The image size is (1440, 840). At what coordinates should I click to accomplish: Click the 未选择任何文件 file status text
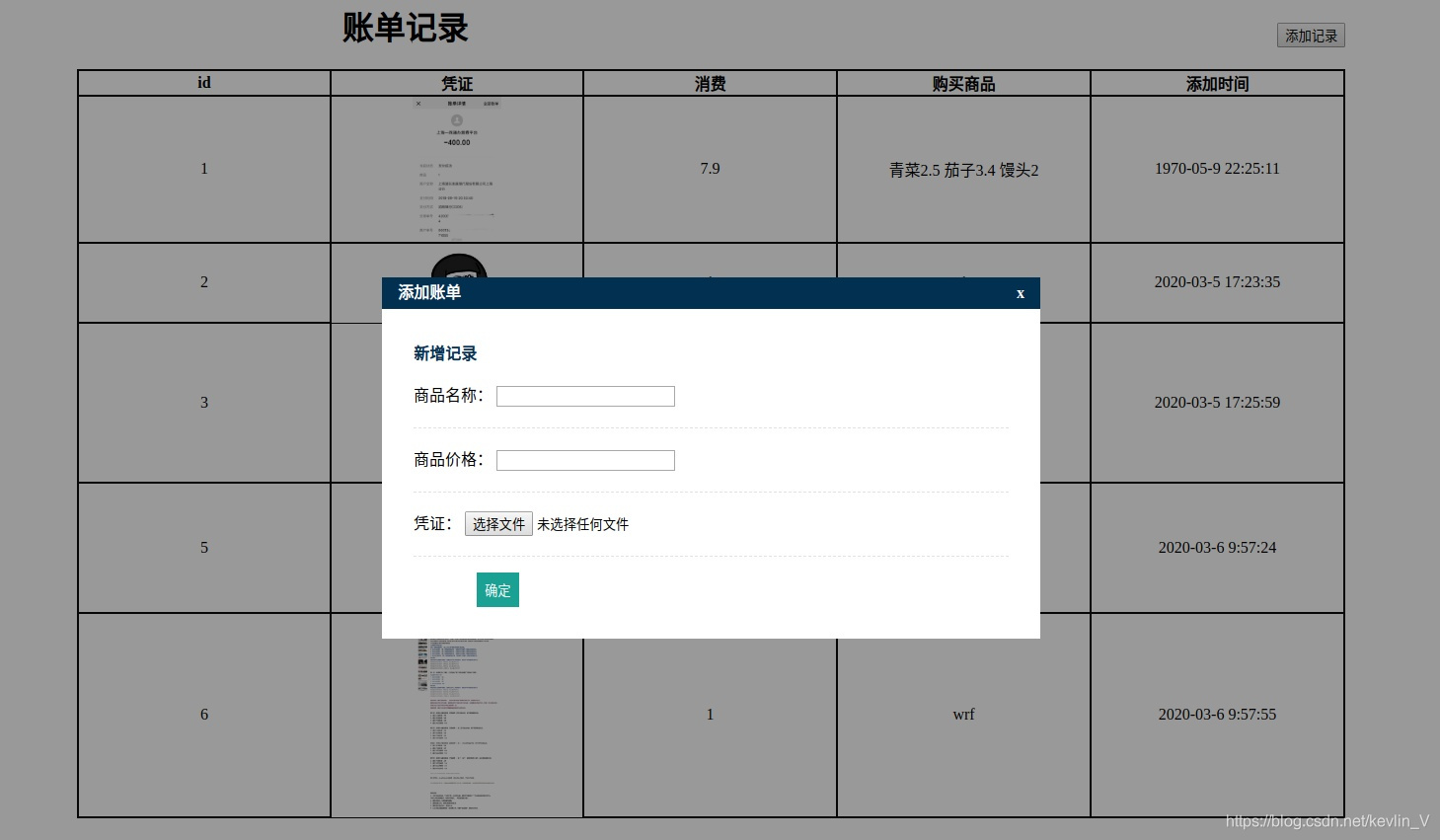click(x=583, y=524)
